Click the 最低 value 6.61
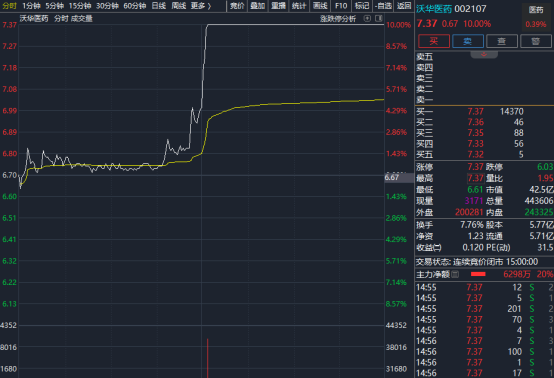Image resolution: width=554 pixels, height=378 pixels. [x=475, y=189]
